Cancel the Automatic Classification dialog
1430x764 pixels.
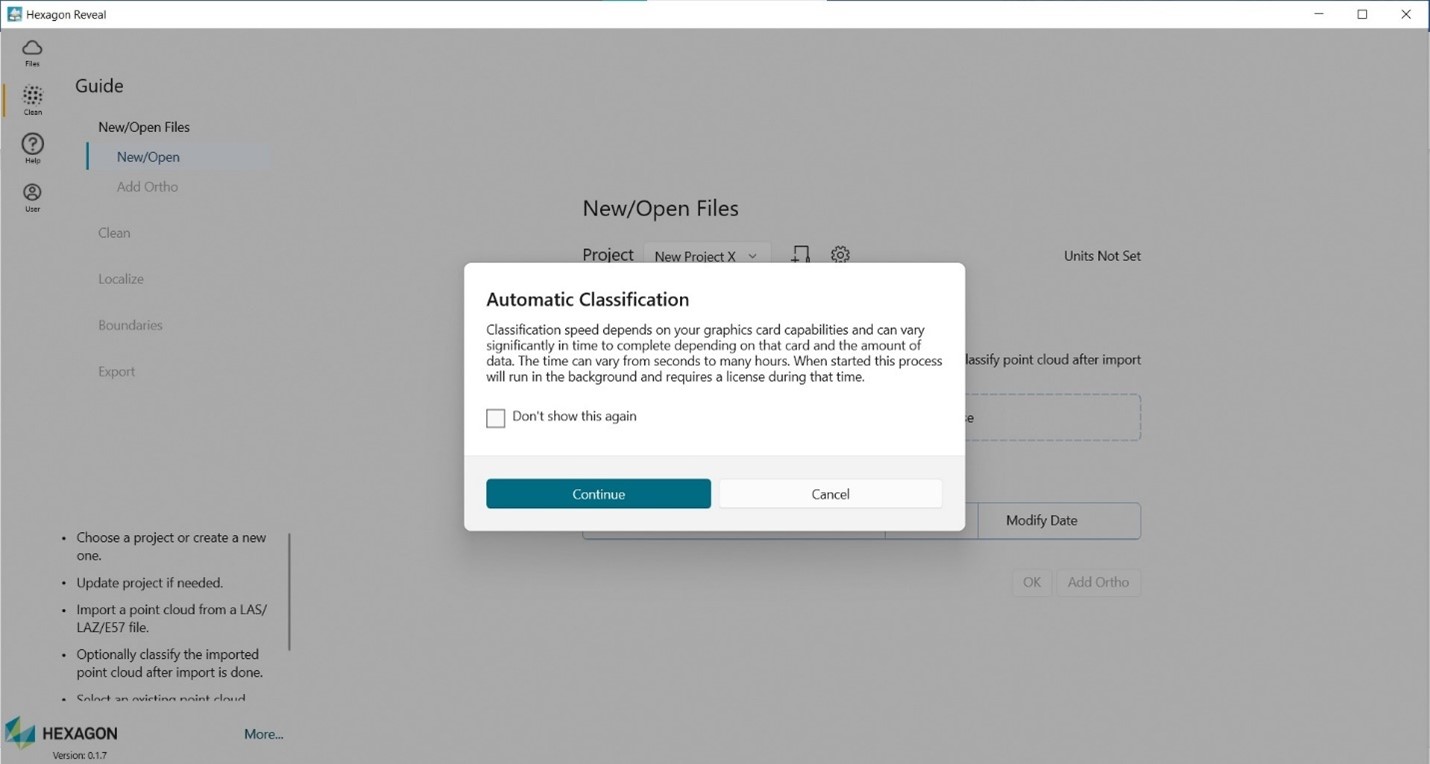pyautogui.click(x=830, y=493)
